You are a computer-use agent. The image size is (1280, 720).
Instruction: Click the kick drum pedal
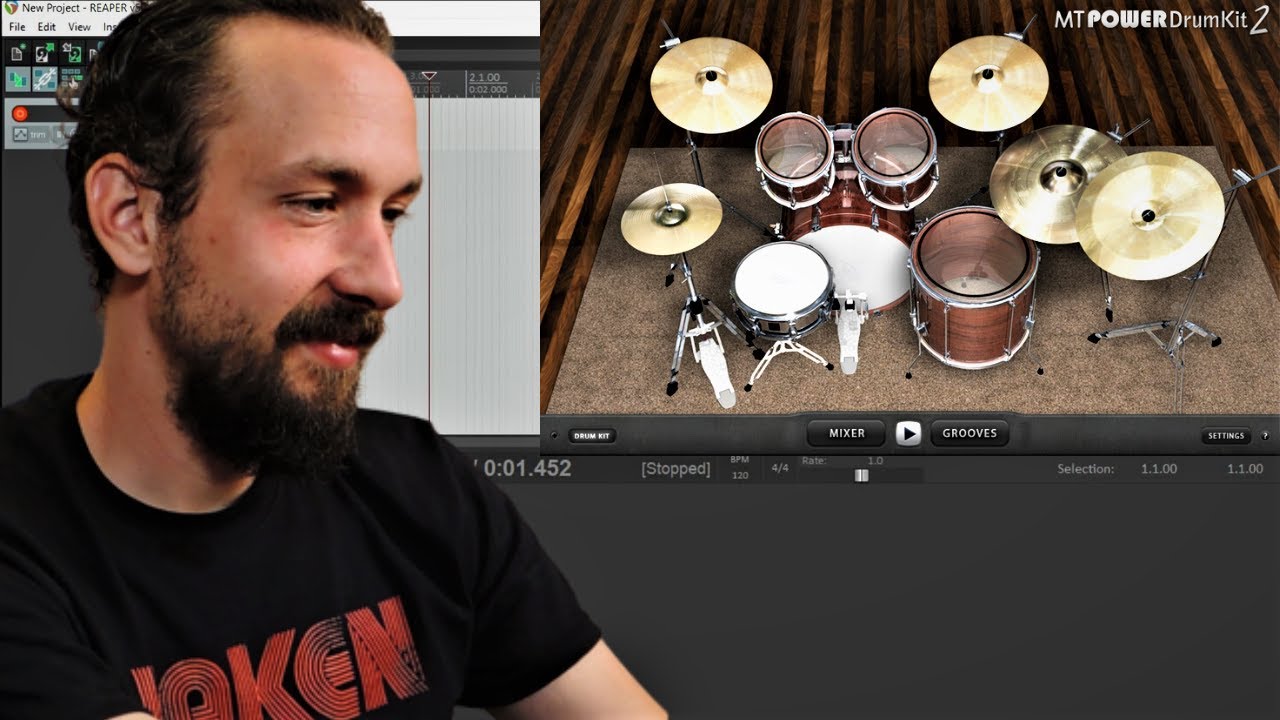(x=849, y=335)
